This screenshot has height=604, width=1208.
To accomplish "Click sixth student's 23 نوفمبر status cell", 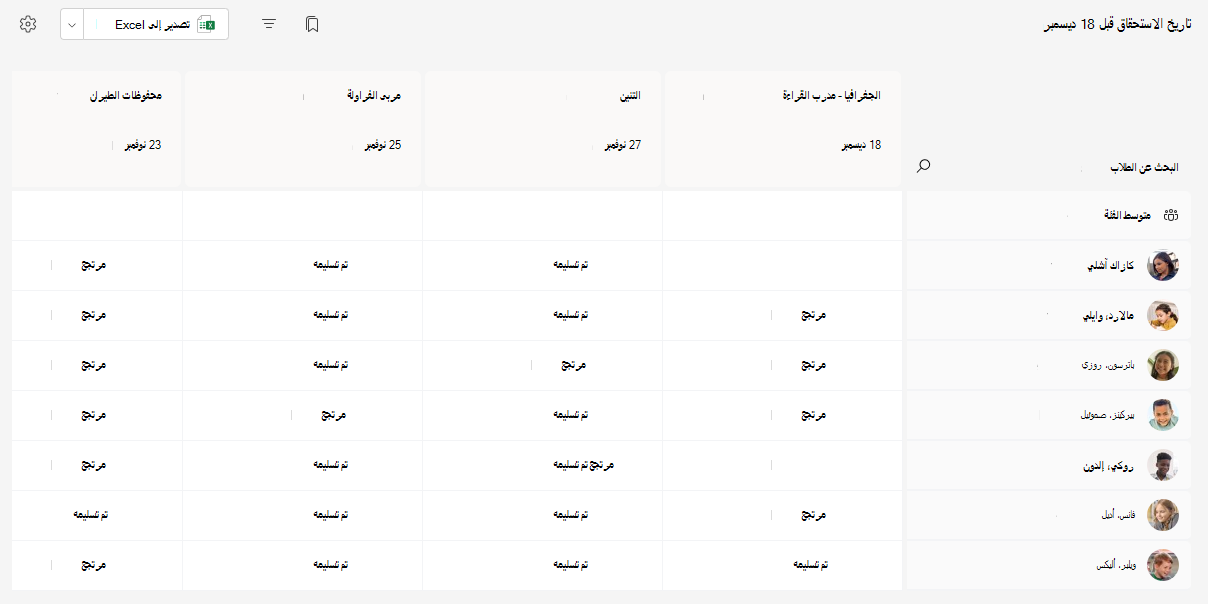I will pos(97,515).
